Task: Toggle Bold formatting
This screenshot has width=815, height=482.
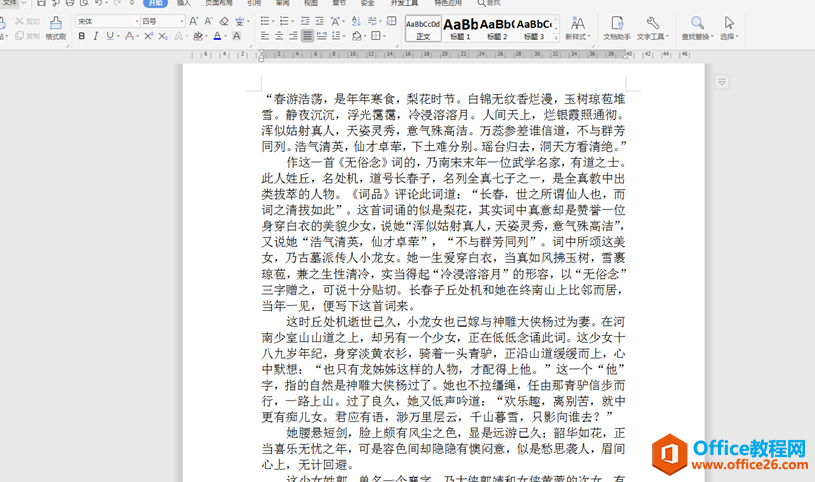Action: (82, 36)
